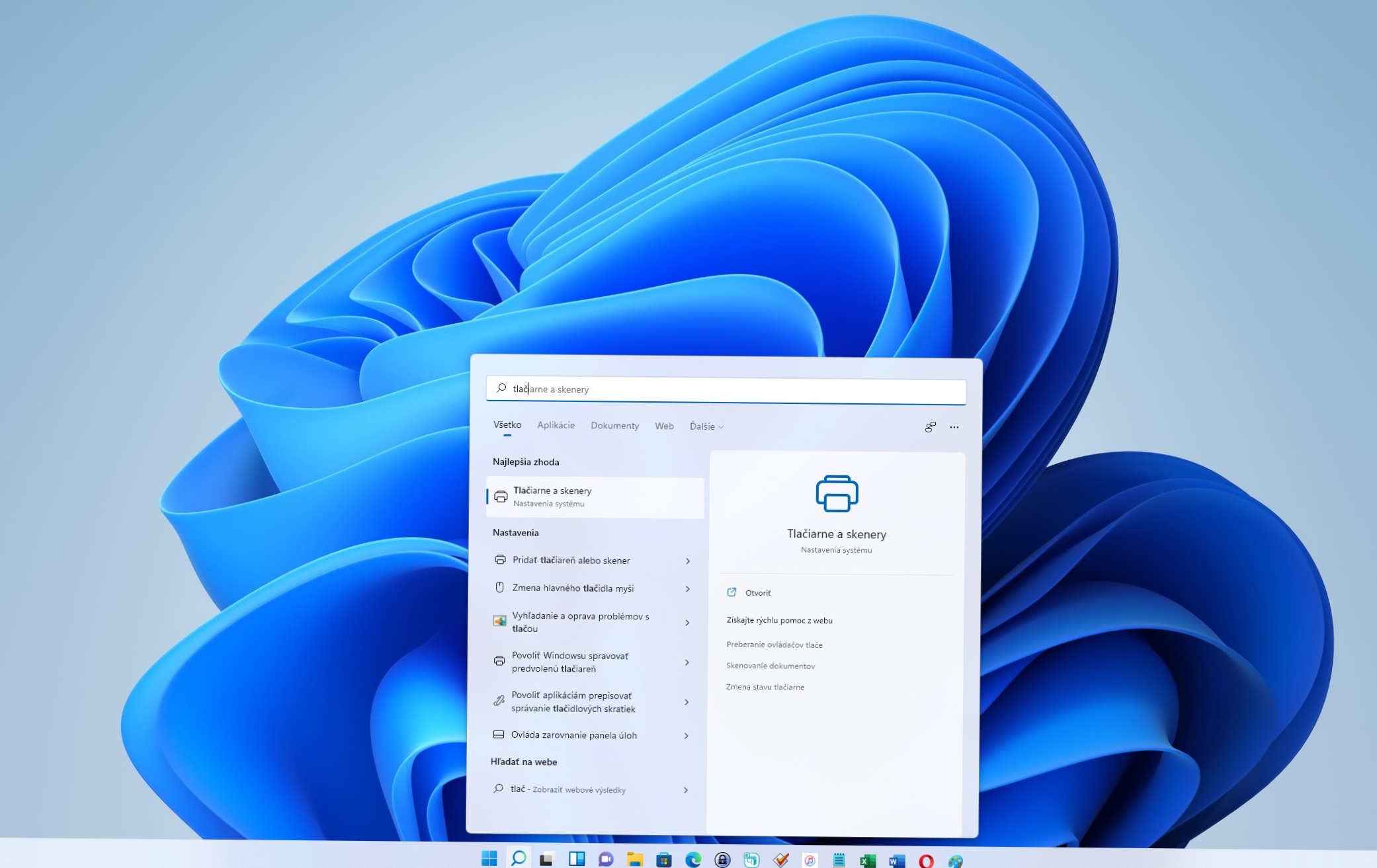Click the Najlepšia zhoda heading
This screenshot has height=868, width=1377.
(x=526, y=462)
